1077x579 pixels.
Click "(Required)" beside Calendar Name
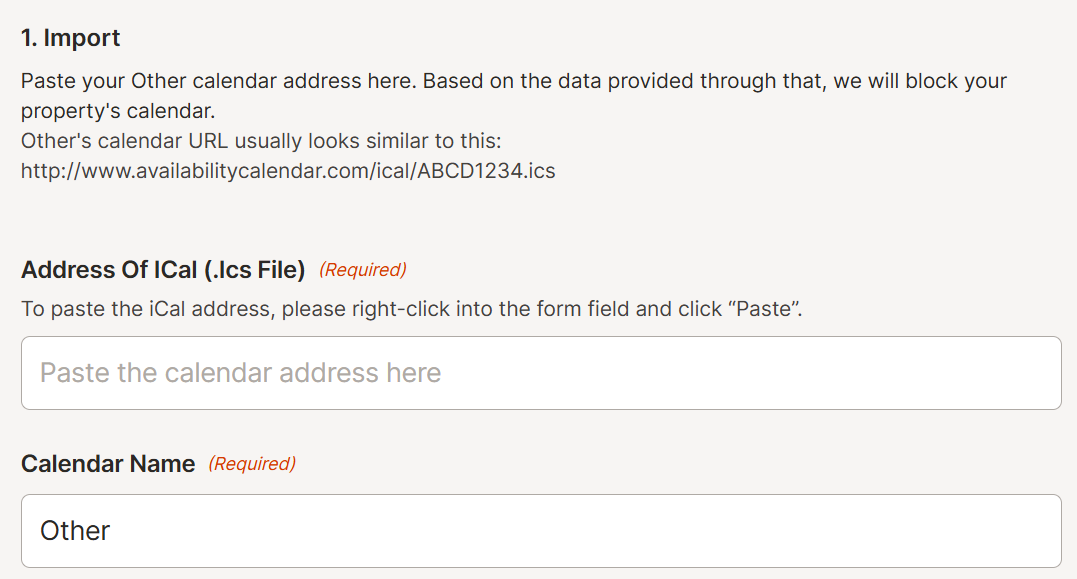click(x=252, y=464)
